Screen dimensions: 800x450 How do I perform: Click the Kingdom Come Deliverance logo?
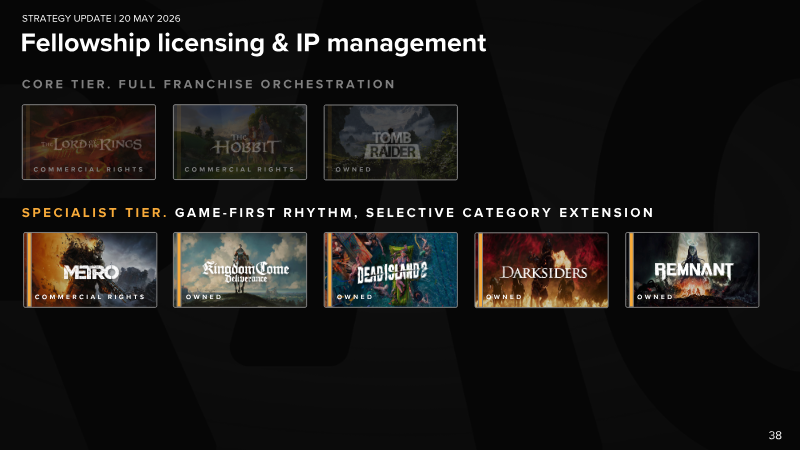pos(246,271)
